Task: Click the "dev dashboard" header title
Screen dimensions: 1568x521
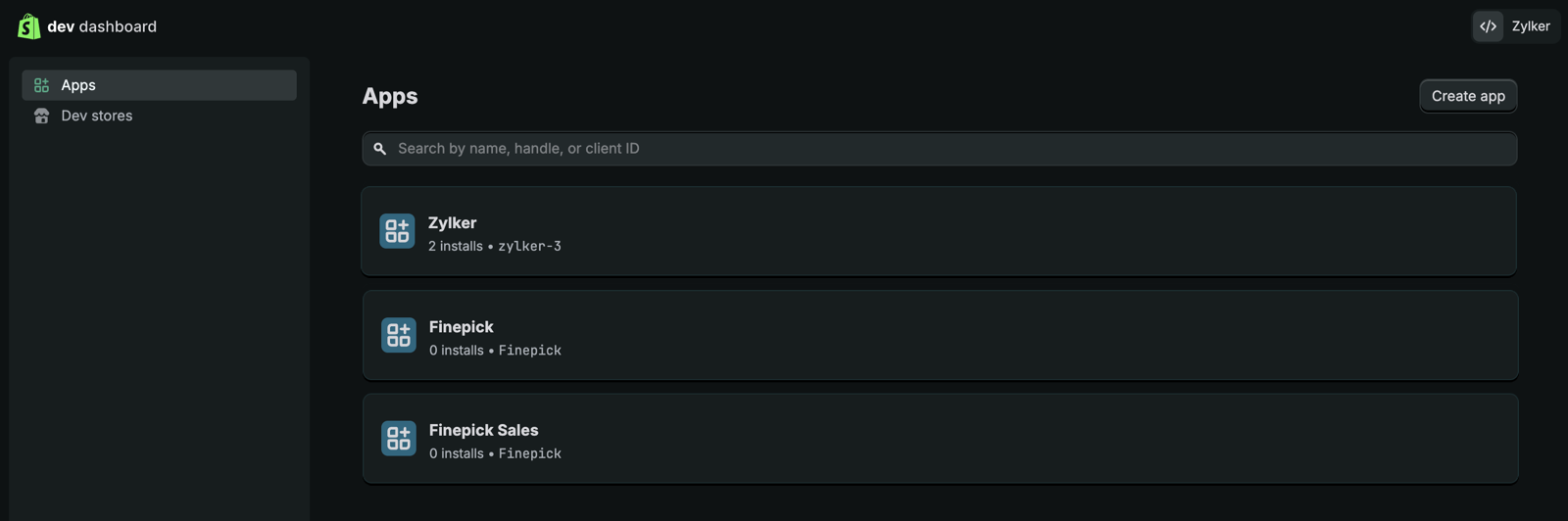Action: click(x=102, y=26)
